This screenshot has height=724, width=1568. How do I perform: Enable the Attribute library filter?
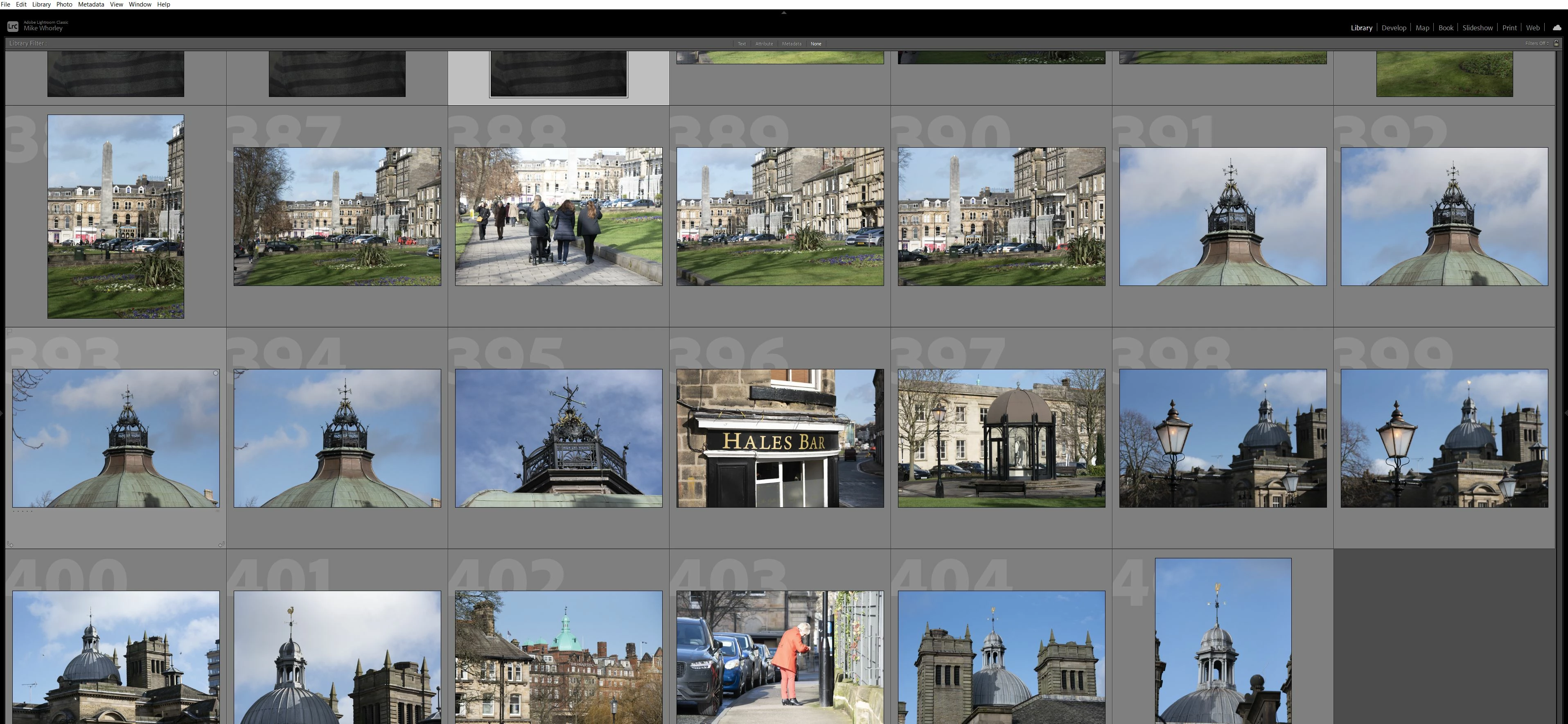pyautogui.click(x=764, y=44)
